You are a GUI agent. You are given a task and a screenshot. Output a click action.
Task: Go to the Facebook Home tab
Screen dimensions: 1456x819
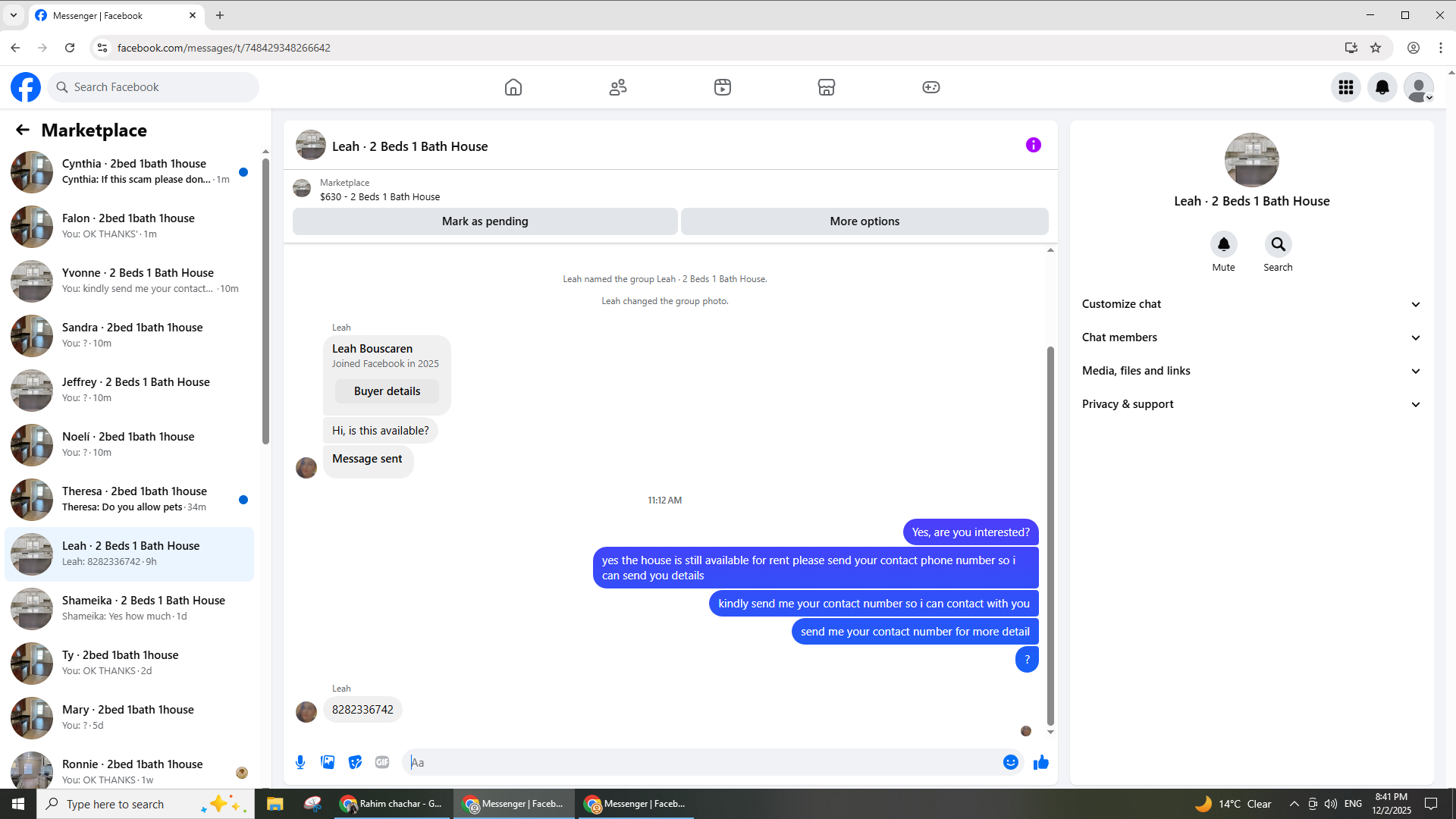pos(513,87)
